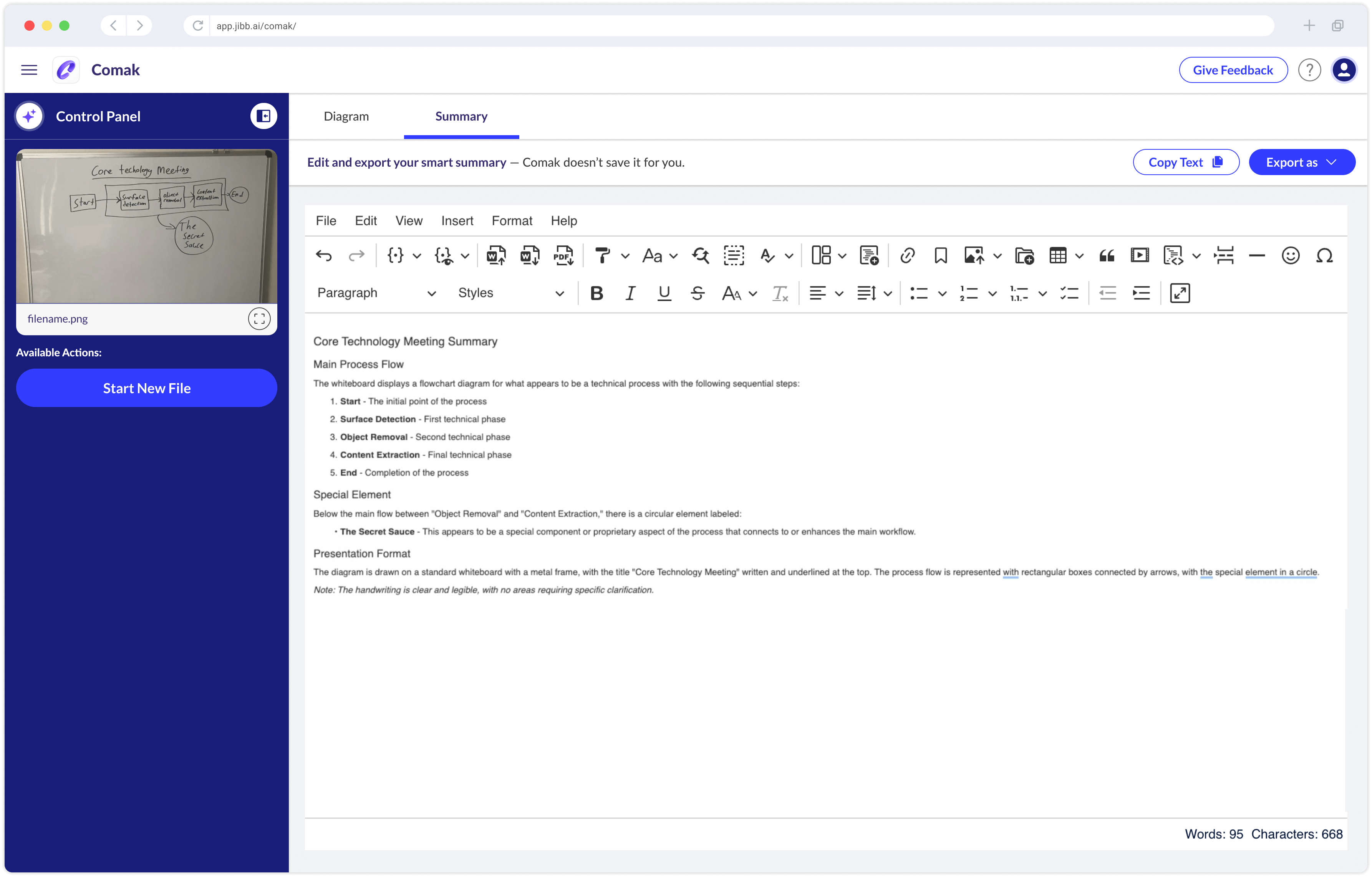Click the whiteboard image thumbnail
Viewport: 1372px width, 877px height.
click(x=146, y=226)
